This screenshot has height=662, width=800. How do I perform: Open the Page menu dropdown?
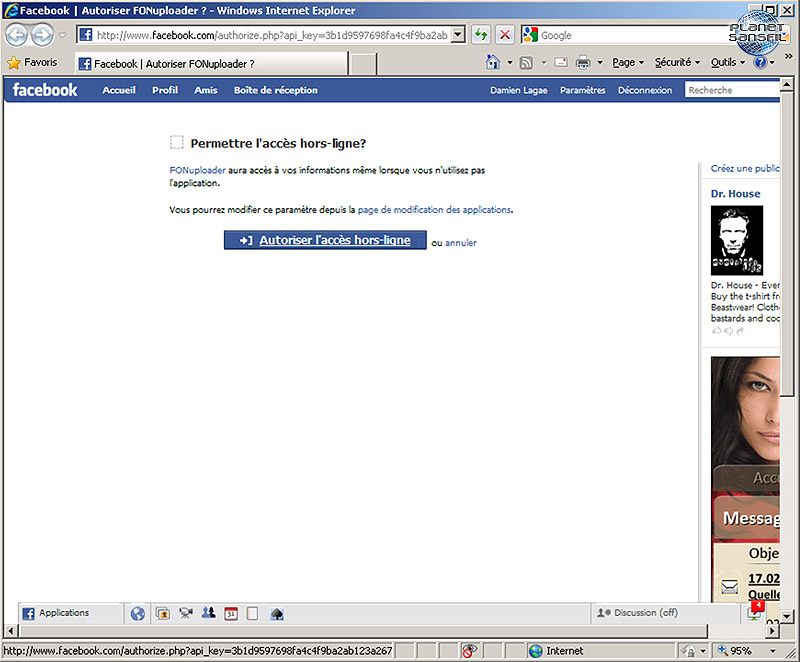pos(628,62)
